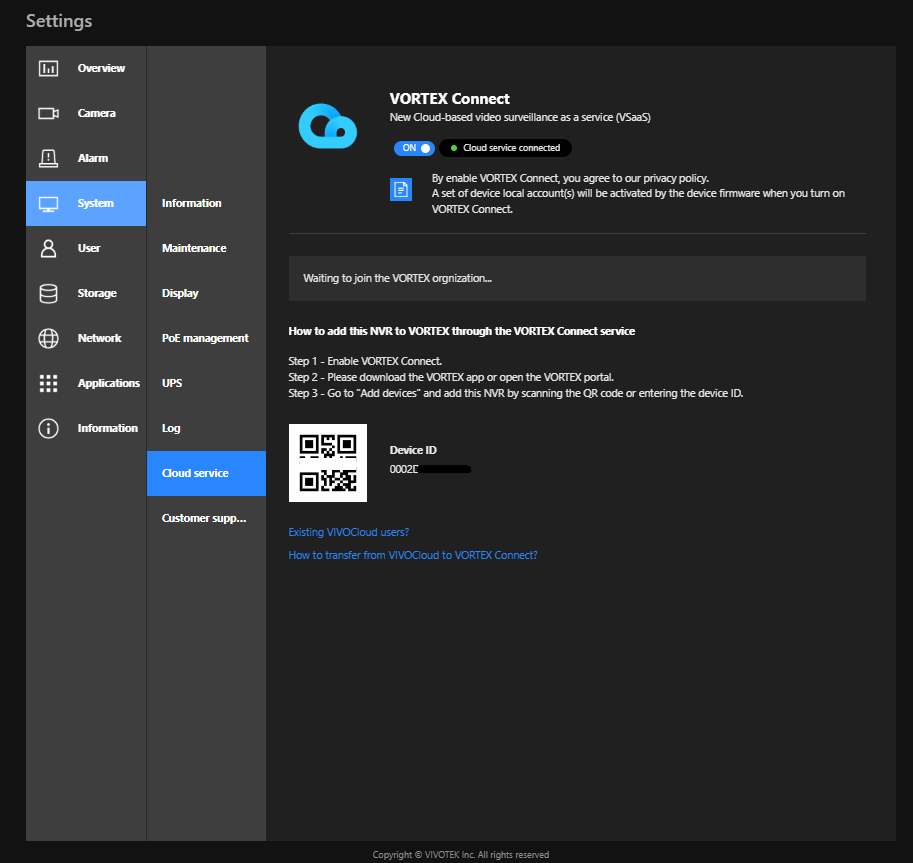Screen dimensions: 913x863
Task: Open the Alarm siren icon
Action: pyautogui.click(x=48, y=158)
